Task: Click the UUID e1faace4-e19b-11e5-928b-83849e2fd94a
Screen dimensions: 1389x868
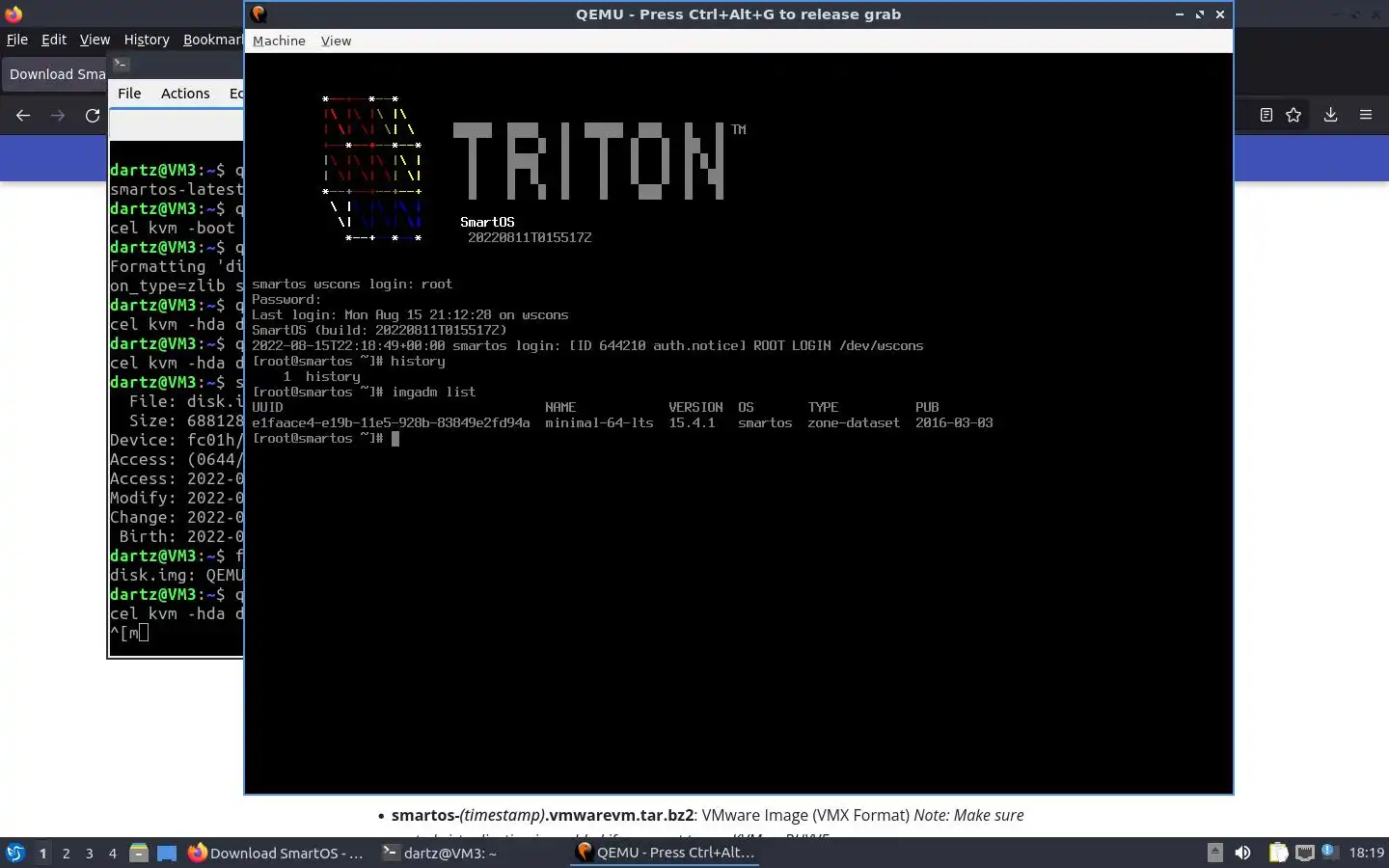Action: coord(391,422)
